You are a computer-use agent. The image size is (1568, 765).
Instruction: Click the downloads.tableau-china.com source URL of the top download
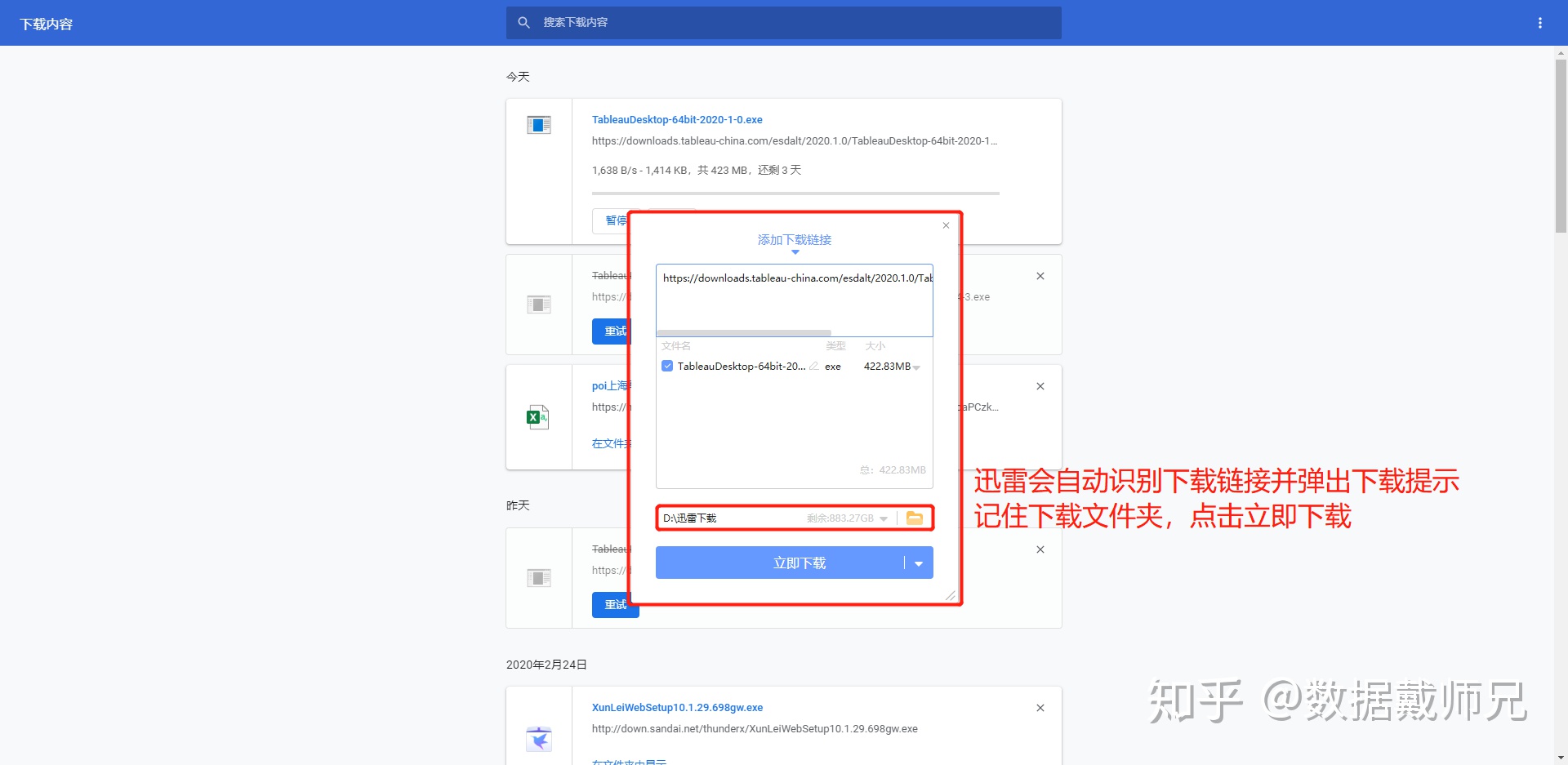point(795,141)
